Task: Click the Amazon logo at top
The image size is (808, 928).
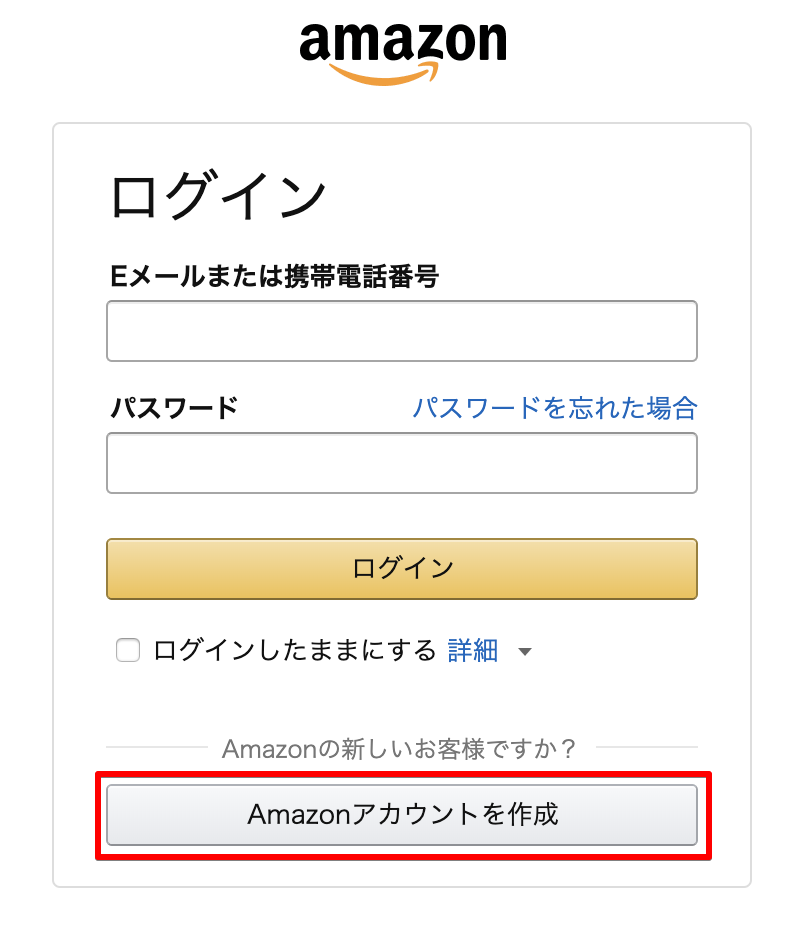Action: coord(403,53)
